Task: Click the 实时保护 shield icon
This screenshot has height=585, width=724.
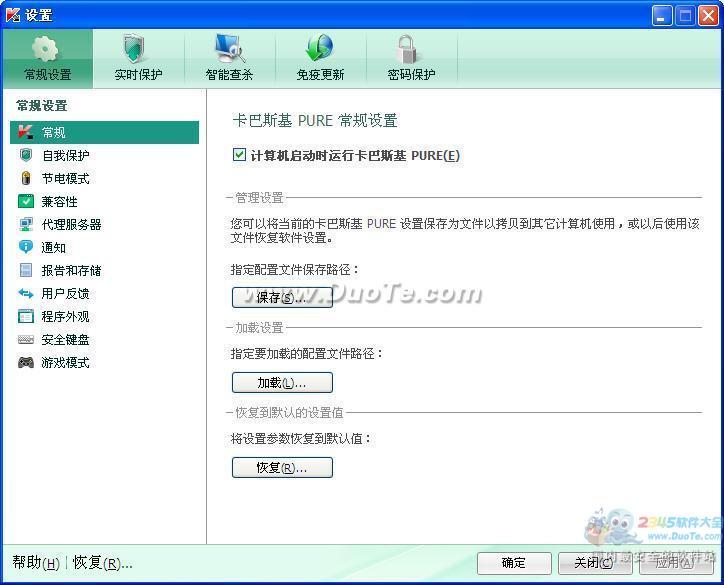Action: (x=134, y=48)
